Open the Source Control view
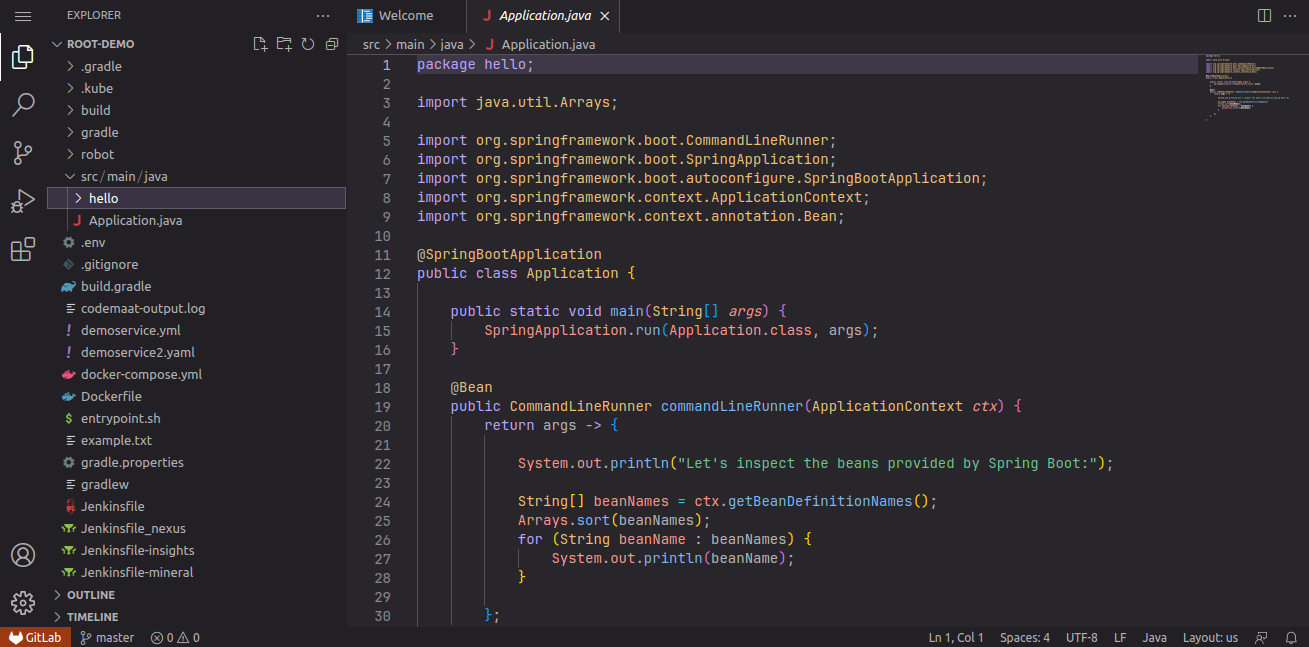Viewport: 1309px width, 647px height. click(x=23, y=153)
